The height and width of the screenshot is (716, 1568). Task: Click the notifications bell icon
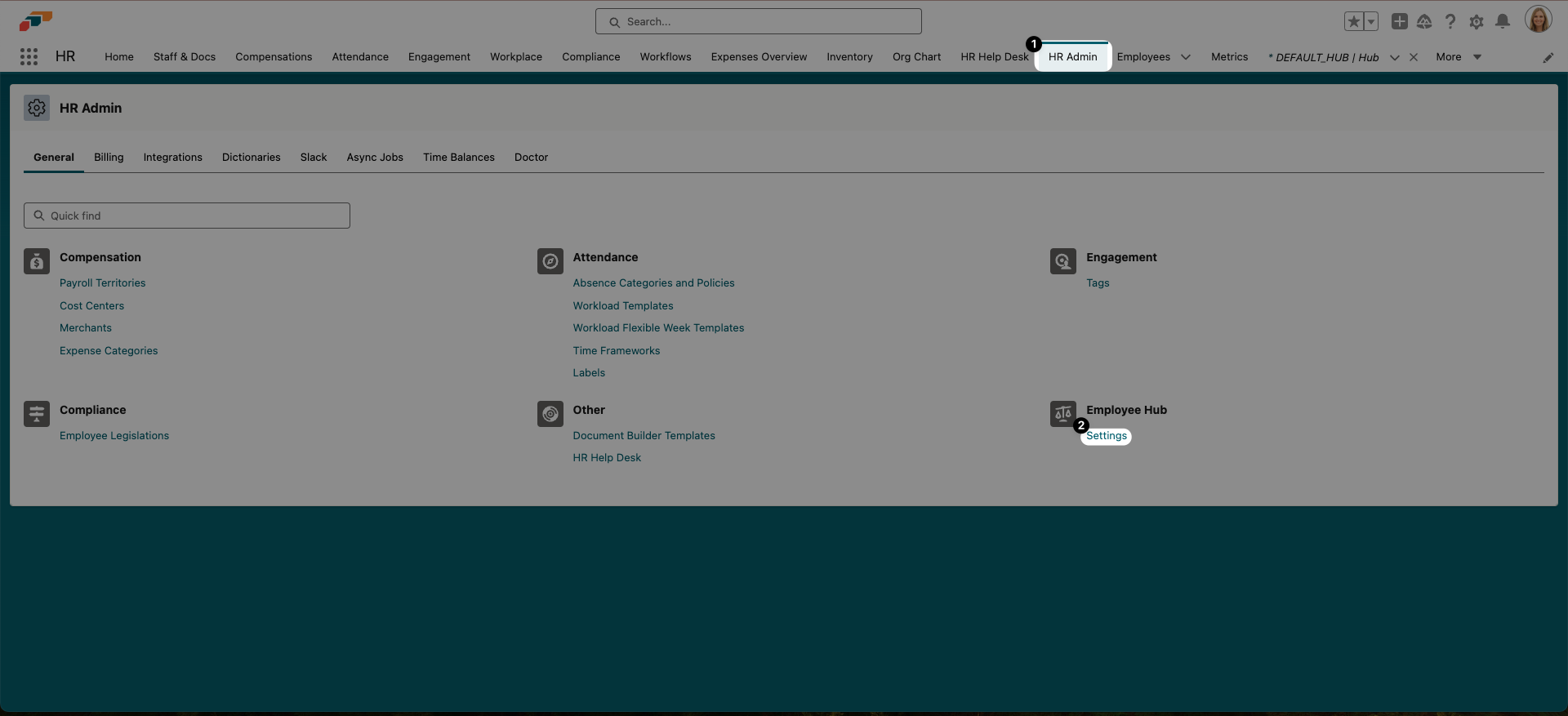point(1502,22)
